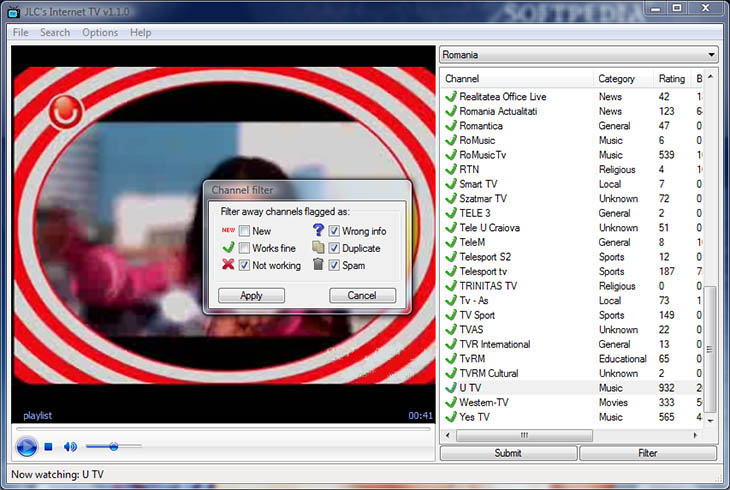Enable the New filter checkbox

(244, 231)
